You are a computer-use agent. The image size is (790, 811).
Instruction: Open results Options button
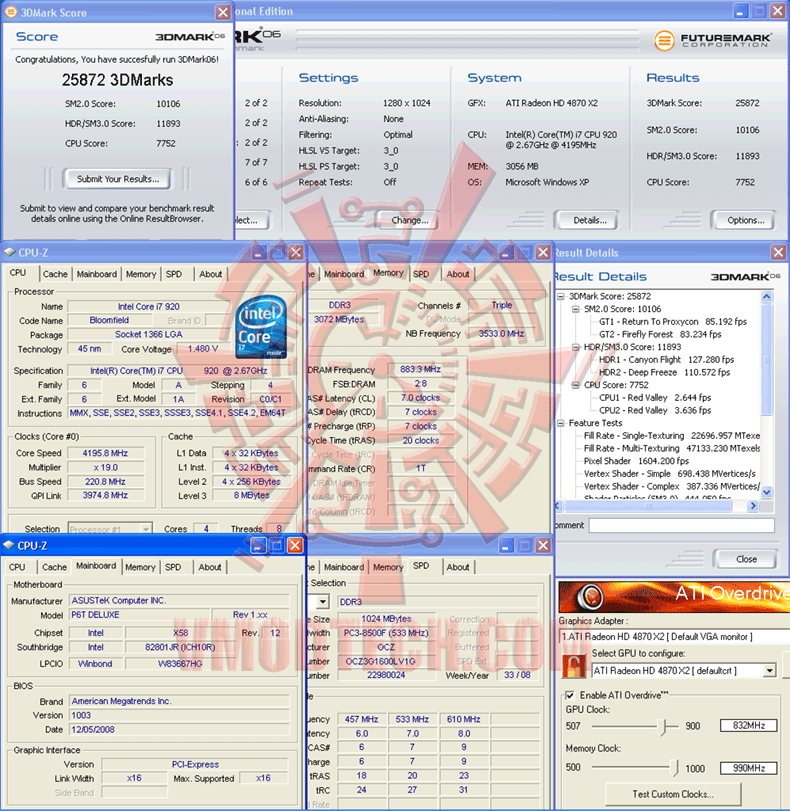pyautogui.click(x=743, y=220)
